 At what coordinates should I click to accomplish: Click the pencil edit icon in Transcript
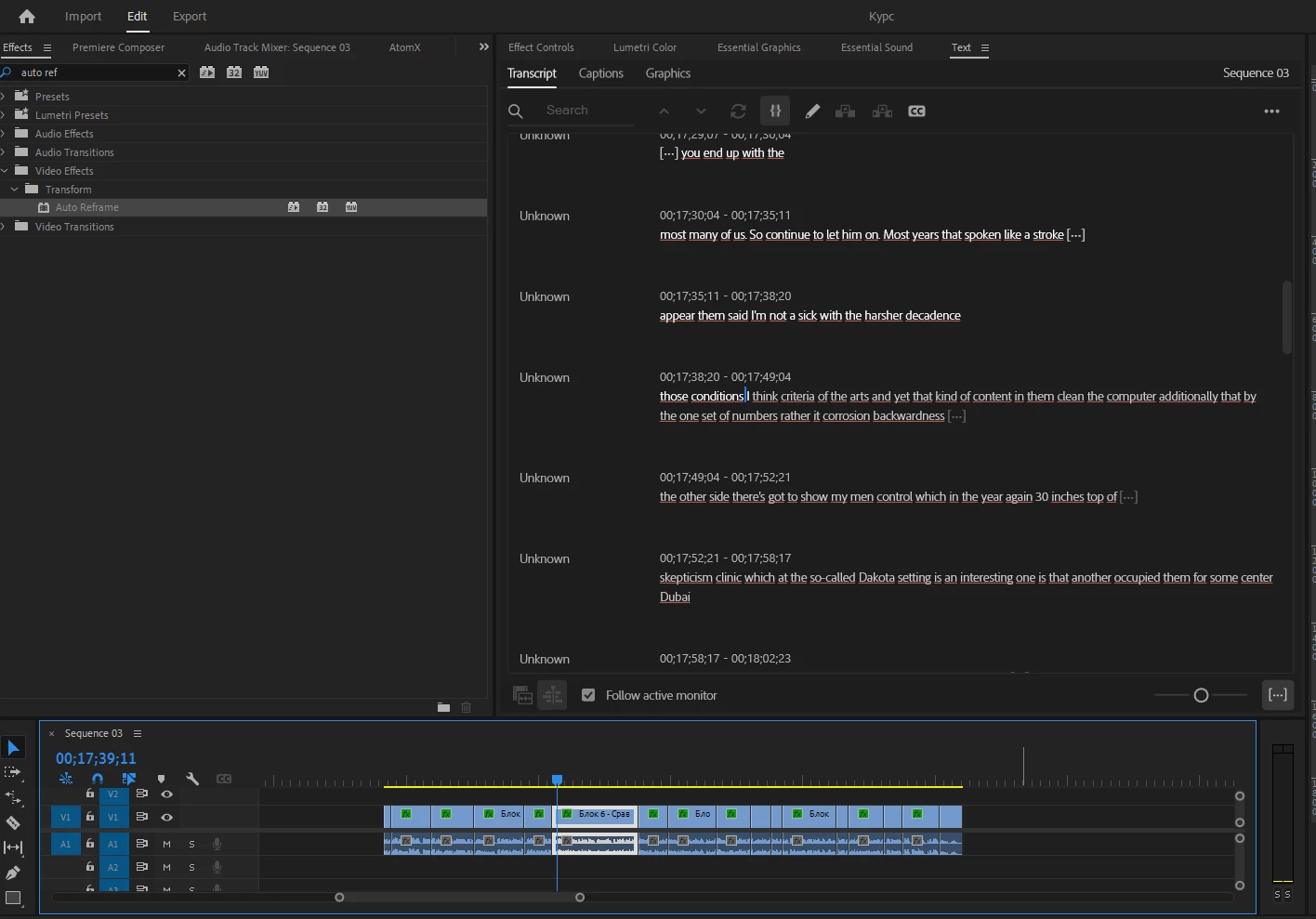click(x=812, y=111)
